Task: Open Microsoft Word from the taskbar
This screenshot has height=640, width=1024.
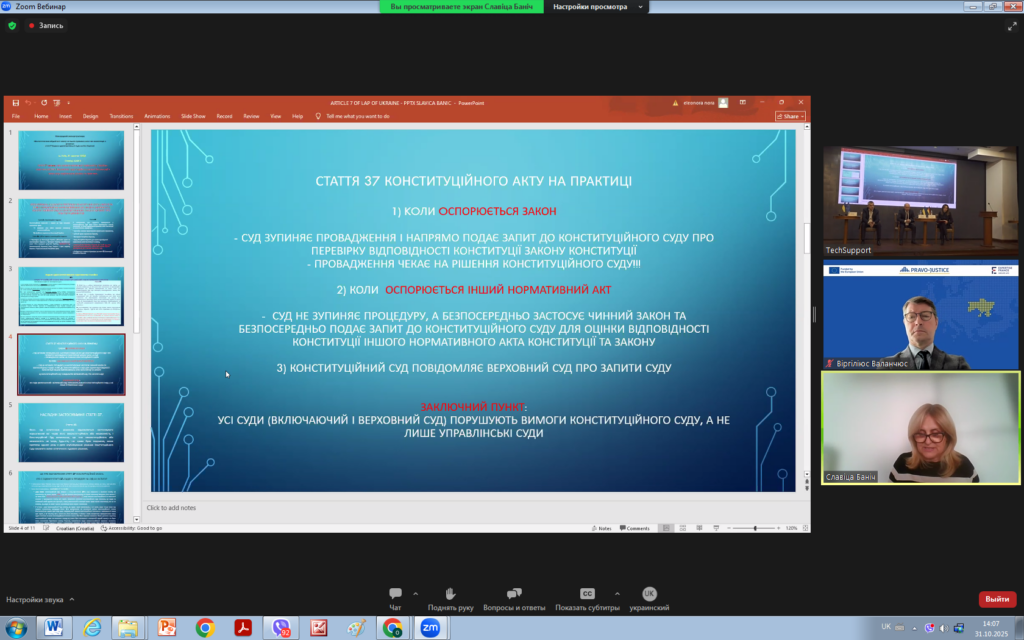Action: [53, 627]
